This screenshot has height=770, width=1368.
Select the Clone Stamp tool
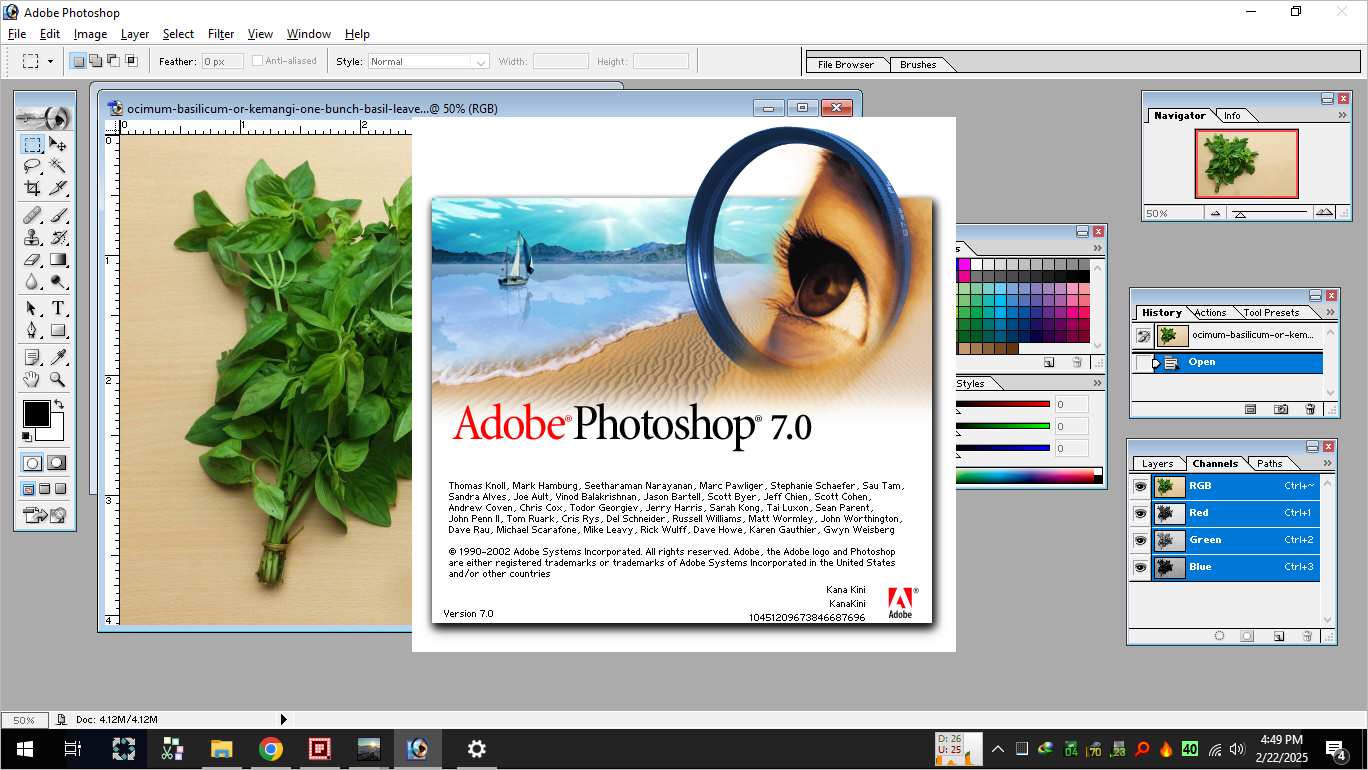click(32, 237)
